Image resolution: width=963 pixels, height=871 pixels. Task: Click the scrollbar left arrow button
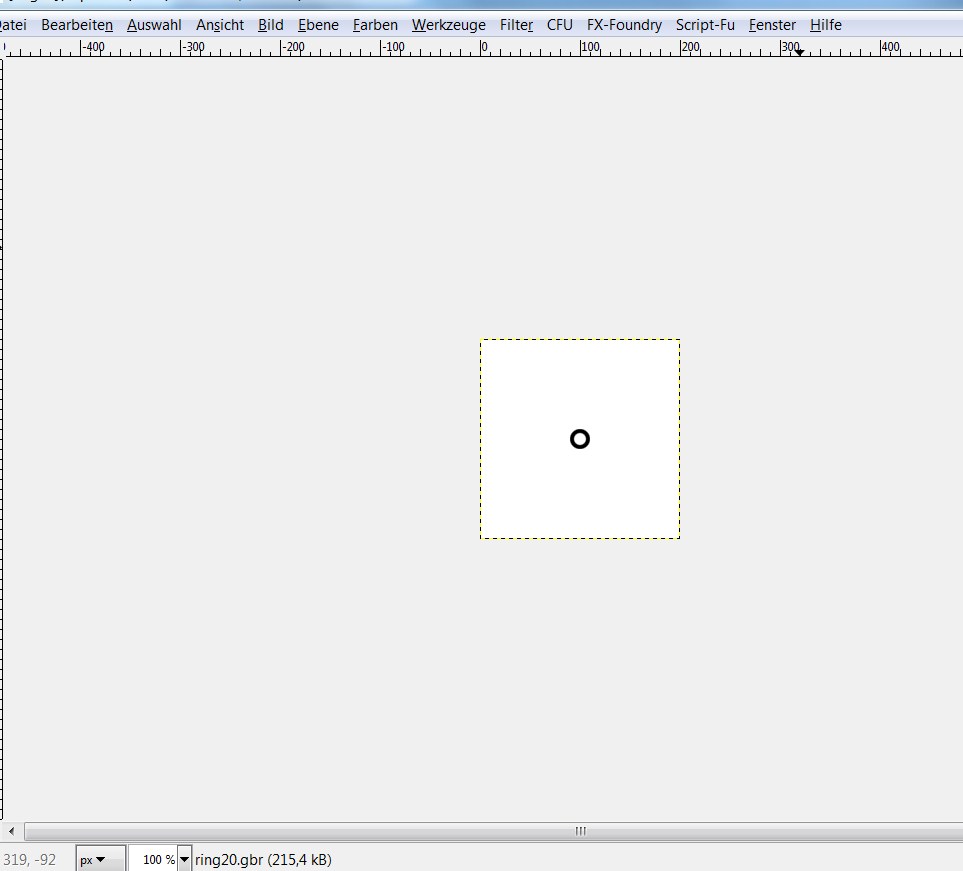(11, 831)
